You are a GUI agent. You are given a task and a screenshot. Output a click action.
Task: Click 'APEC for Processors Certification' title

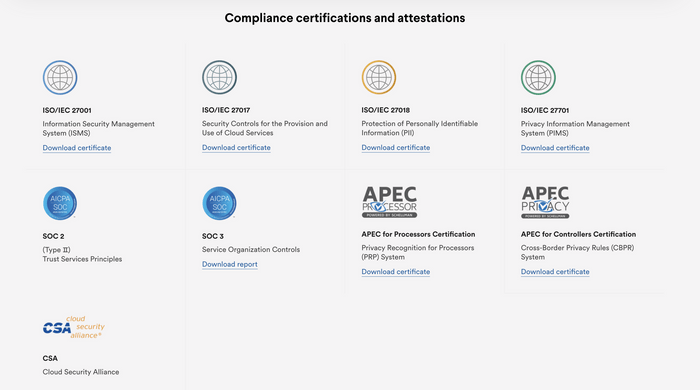(418, 234)
